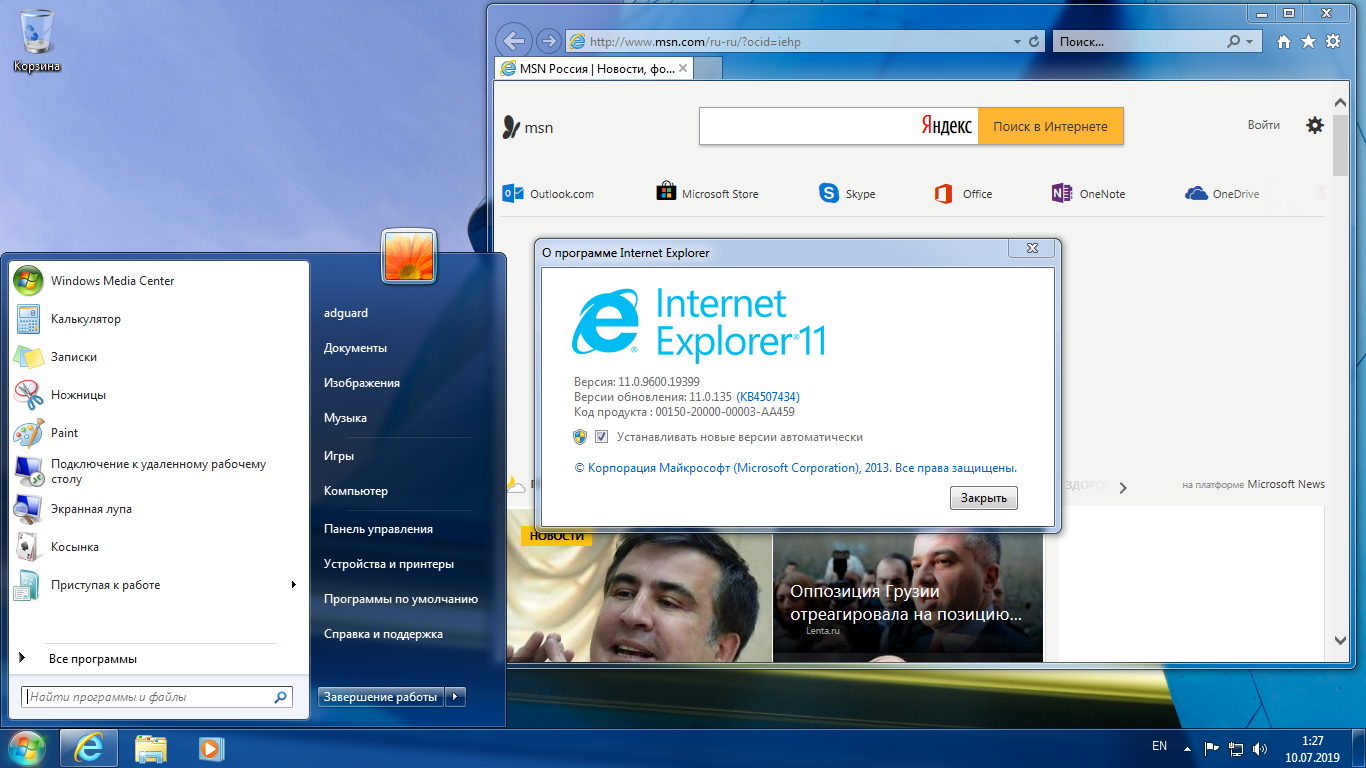Click the user account flower picture
This screenshot has height=768, width=1366.
(409, 255)
